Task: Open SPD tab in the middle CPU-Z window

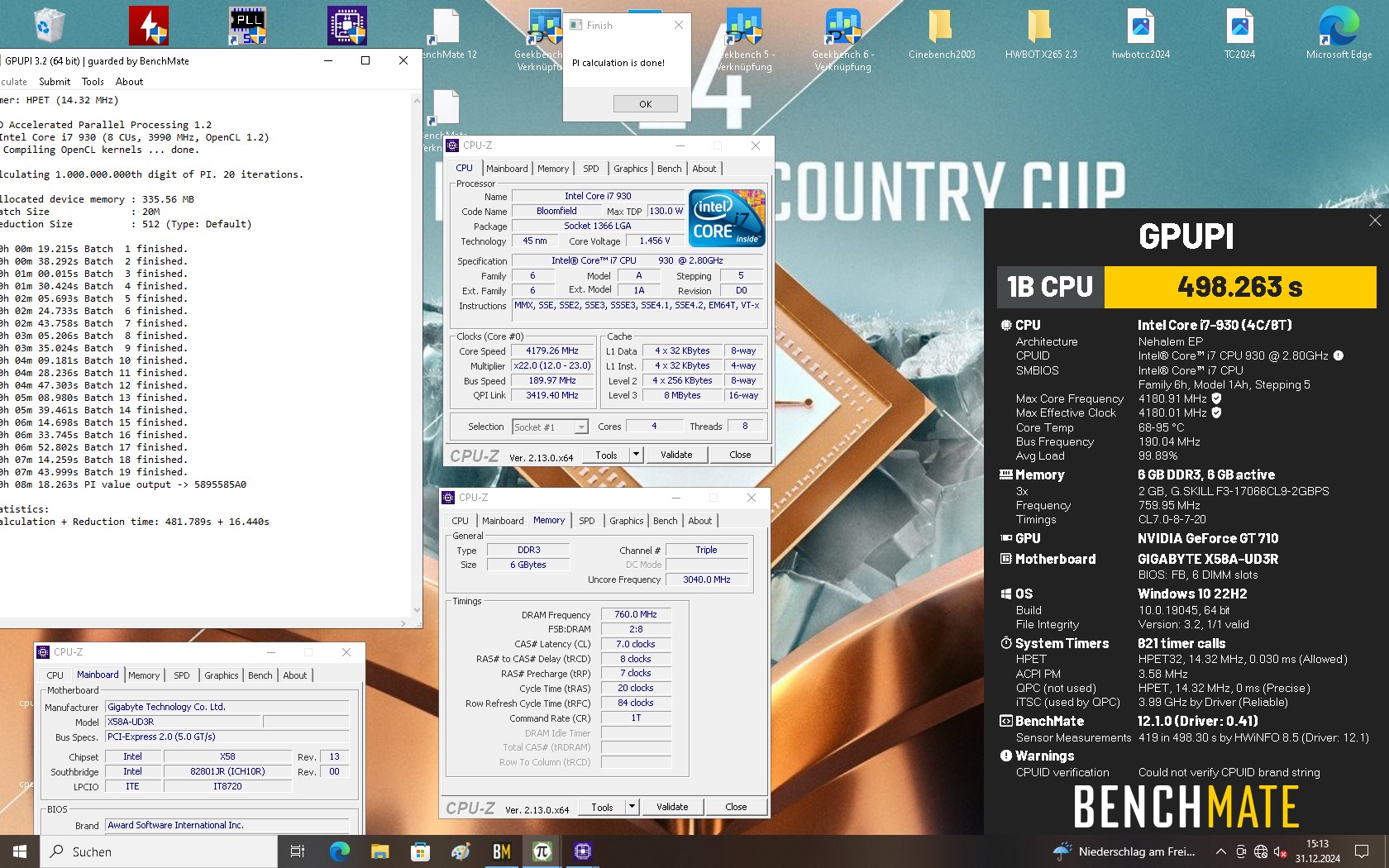Action: click(587, 521)
